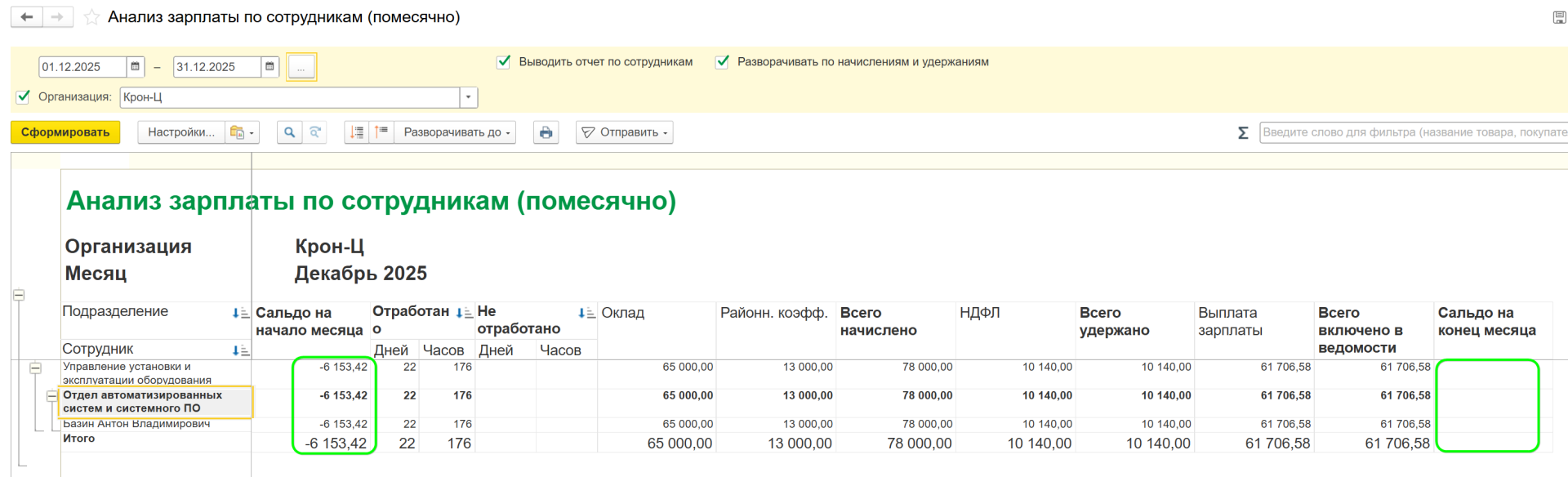Click the Итого row label
The image size is (1568, 477).
click(79, 439)
